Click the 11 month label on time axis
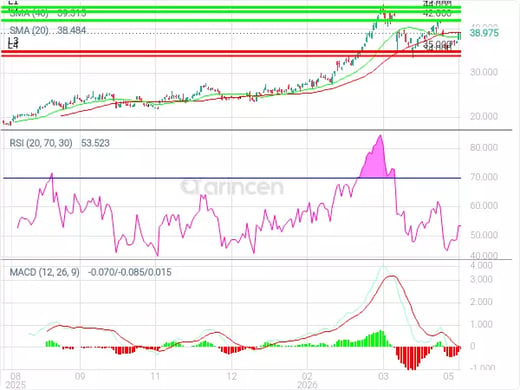 pyautogui.click(x=156, y=376)
